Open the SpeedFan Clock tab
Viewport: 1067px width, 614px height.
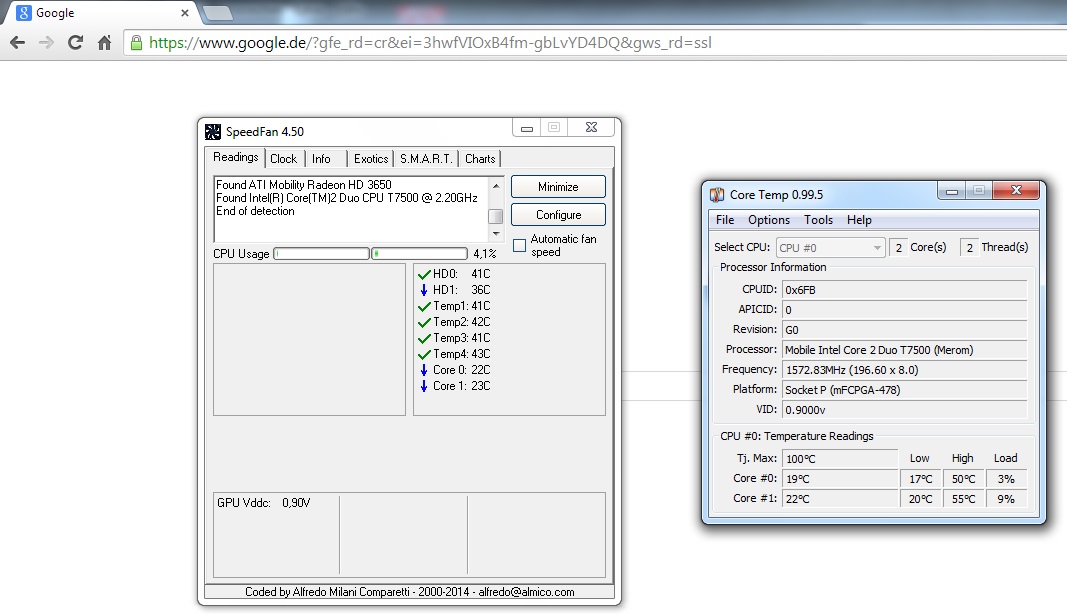(x=284, y=159)
